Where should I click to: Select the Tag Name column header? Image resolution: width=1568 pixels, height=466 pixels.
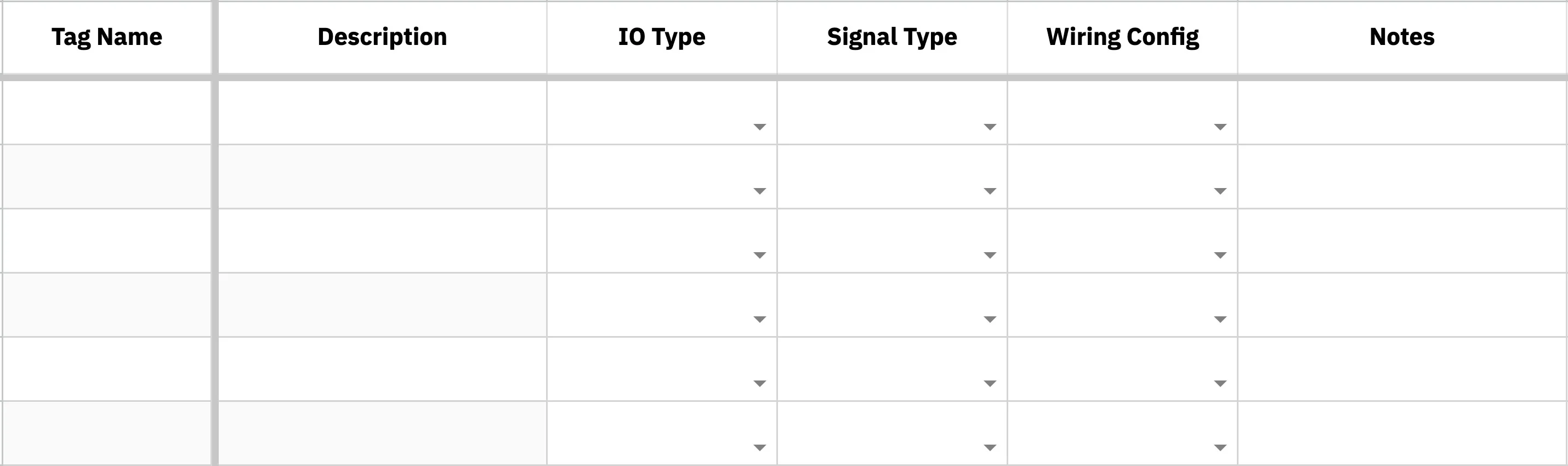[106, 38]
